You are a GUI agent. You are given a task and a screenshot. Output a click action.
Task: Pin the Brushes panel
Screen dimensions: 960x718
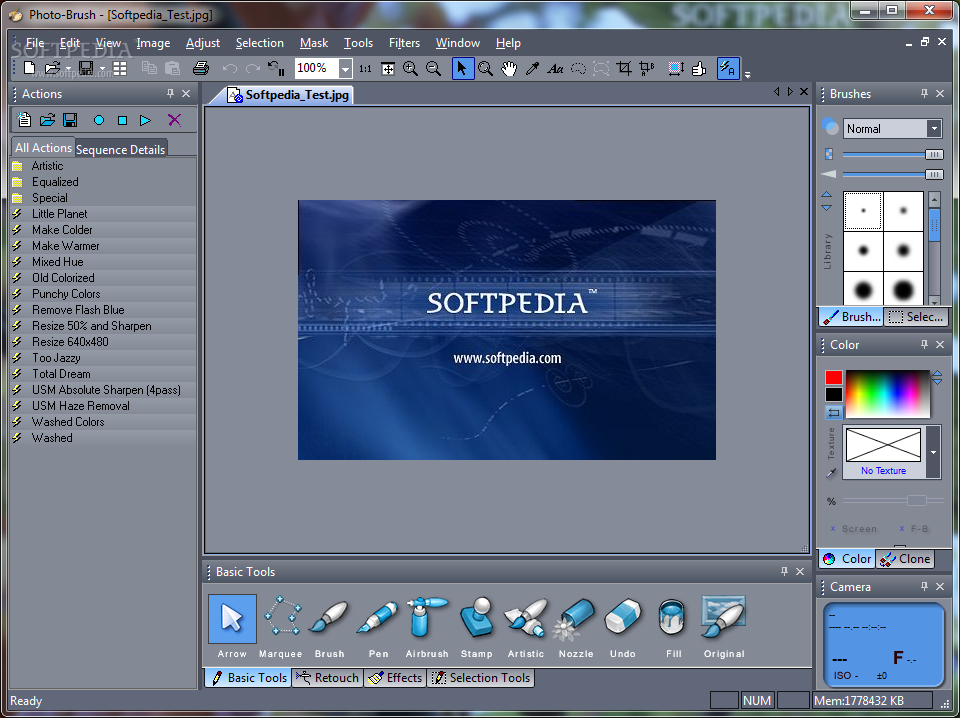click(924, 94)
